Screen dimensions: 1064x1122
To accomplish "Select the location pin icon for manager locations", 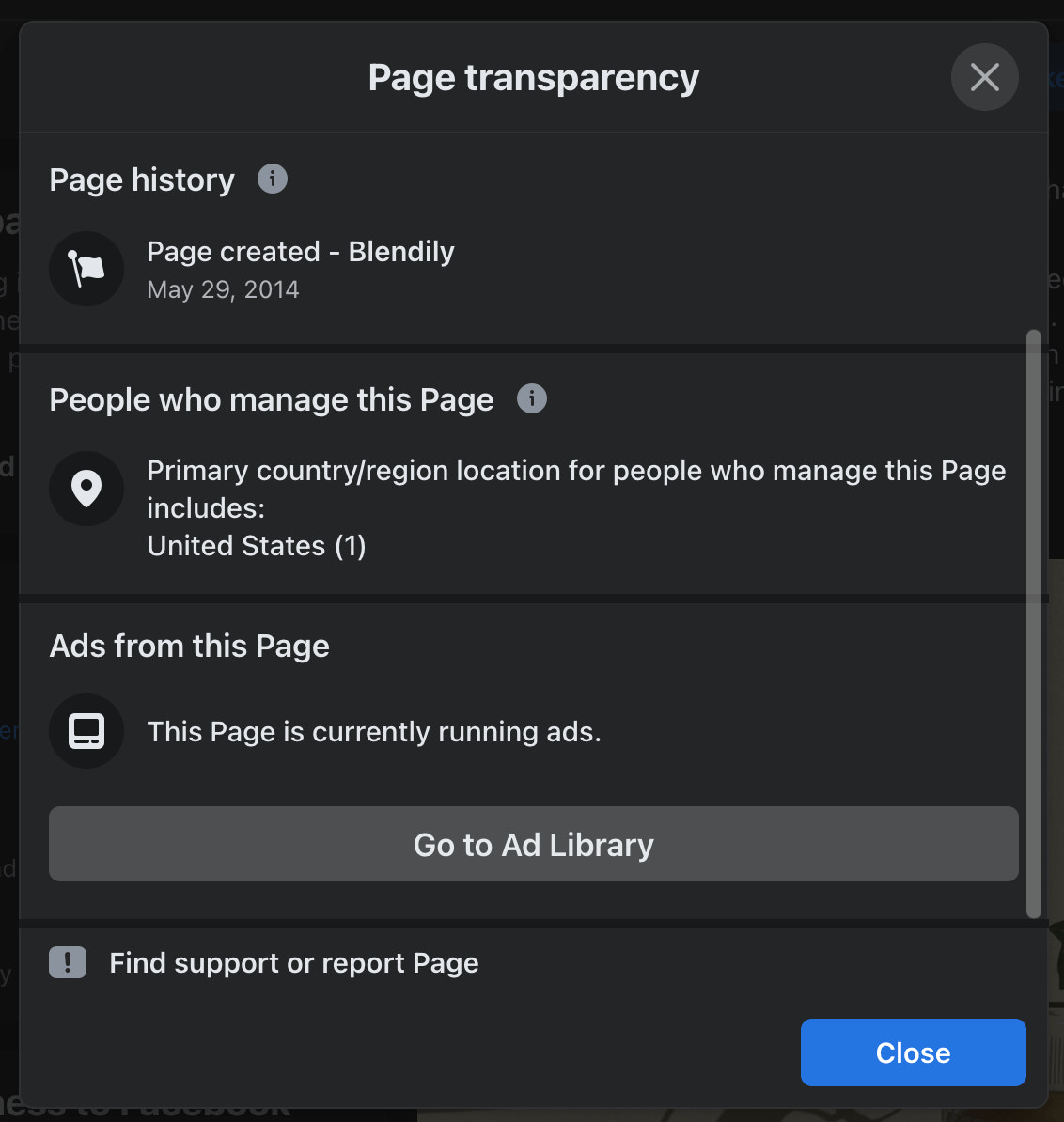I will tap(86, 489).
